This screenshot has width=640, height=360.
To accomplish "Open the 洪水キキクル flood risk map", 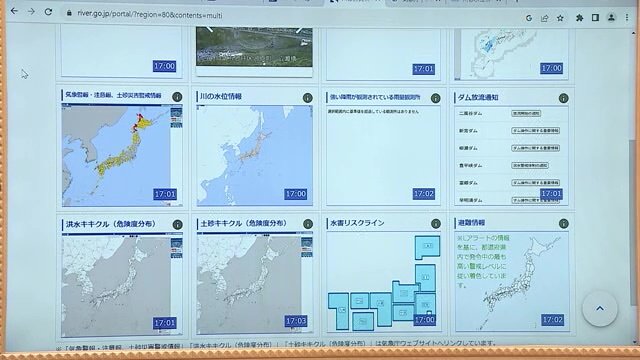I will (122, 284).
